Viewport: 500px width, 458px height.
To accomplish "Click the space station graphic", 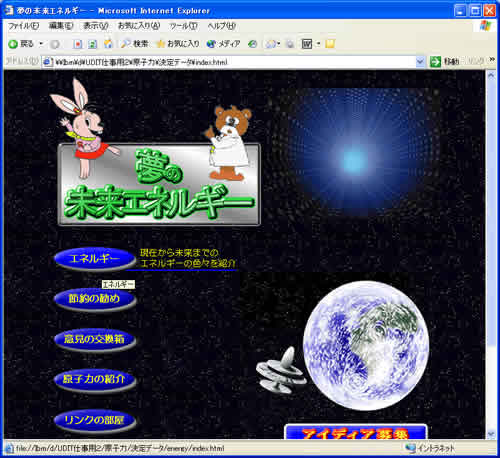I will 281,370.
